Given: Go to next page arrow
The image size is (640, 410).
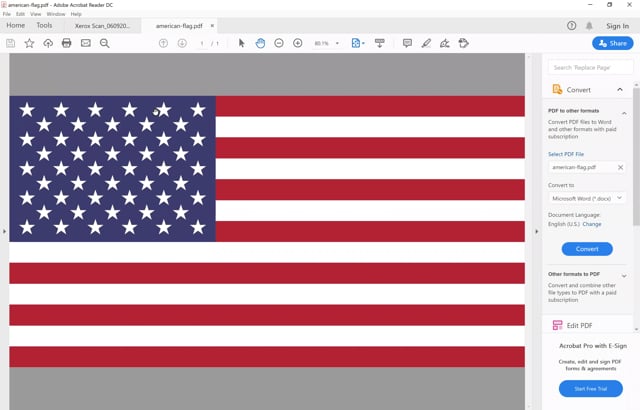Looking at the screenshot, I should pos(182,43).
